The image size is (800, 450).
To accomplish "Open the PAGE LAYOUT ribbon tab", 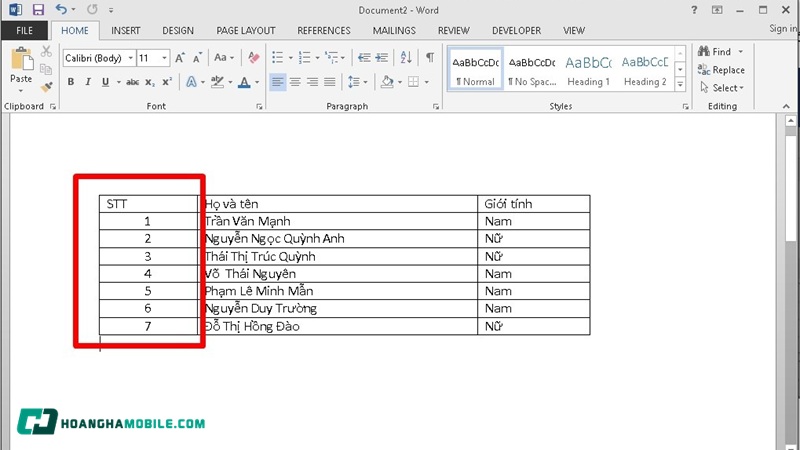I will (246, 31).
